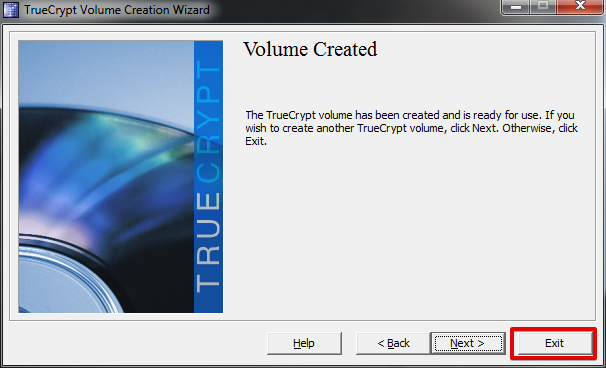Image resolution: width=606 pixels, height=368 pixels.
Task: Click the window title text
Action: (117, 10)
